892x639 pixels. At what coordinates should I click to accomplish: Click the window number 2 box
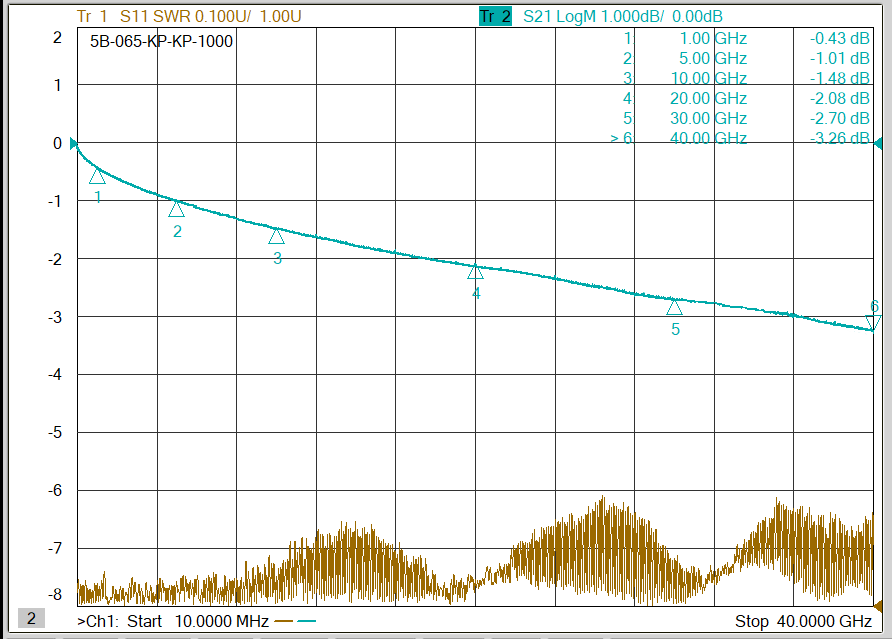point(31,619)
